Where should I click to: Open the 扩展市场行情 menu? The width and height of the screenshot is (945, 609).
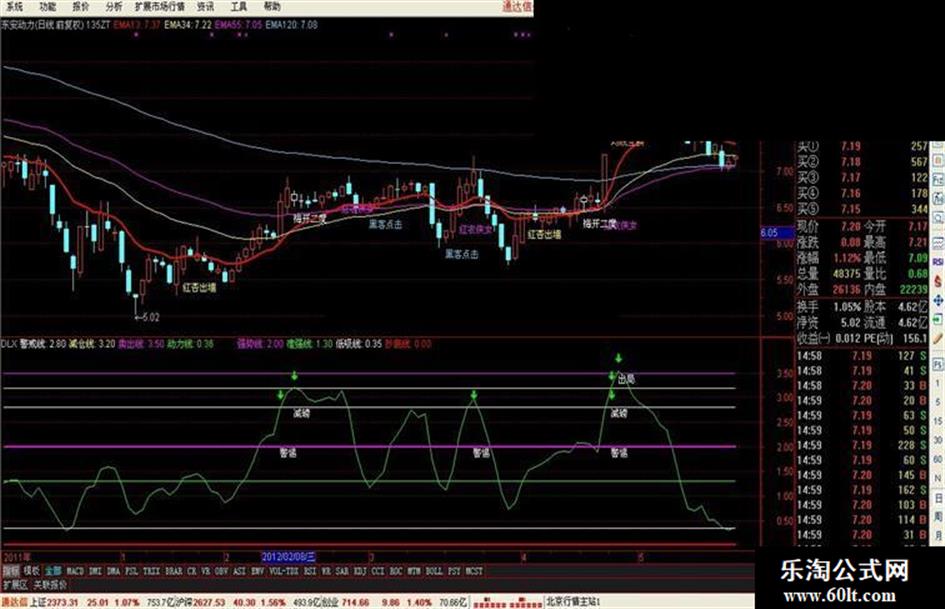[x=160, y=7]
